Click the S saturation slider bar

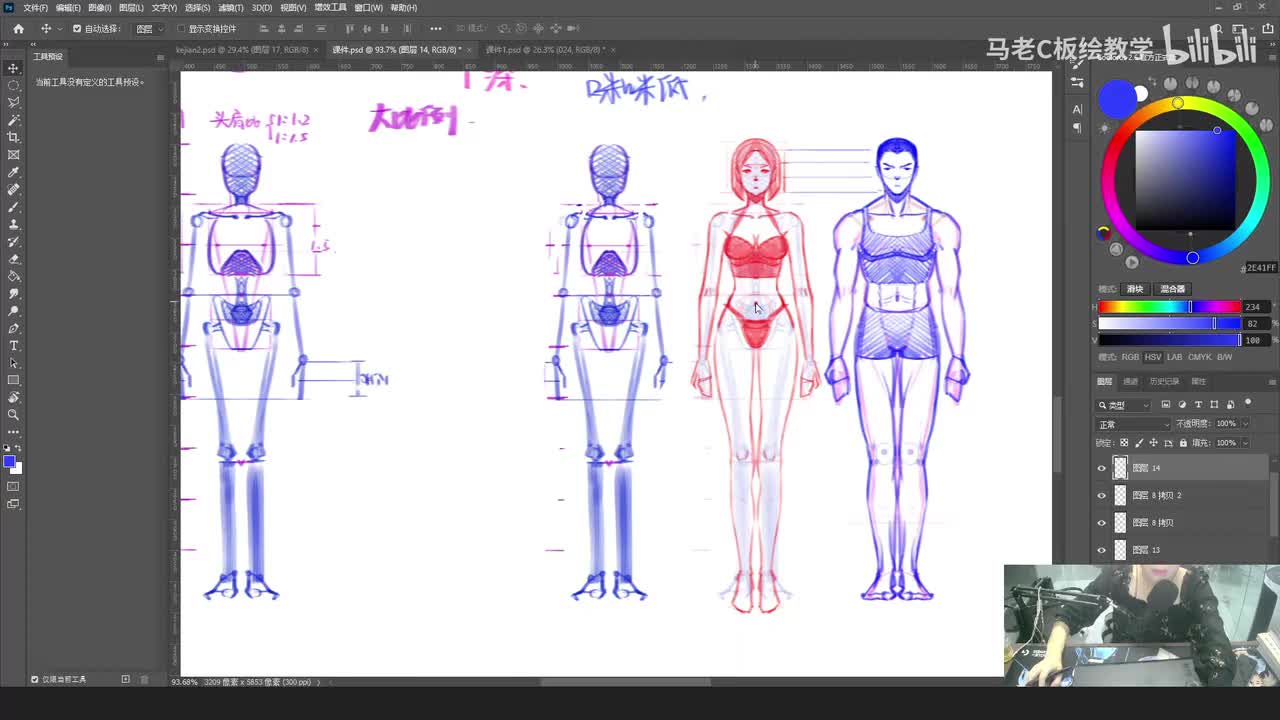pyautogui.click(x=1169, y=324)
